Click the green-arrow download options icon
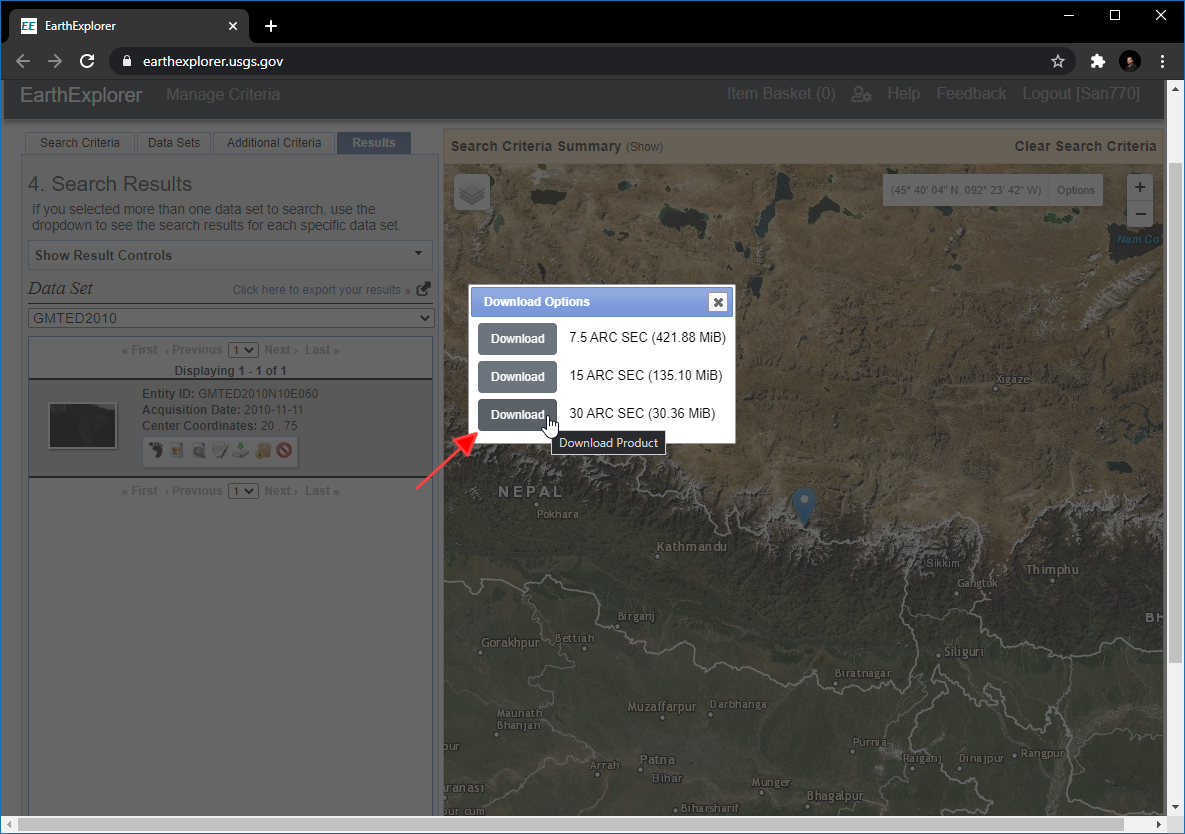The width and height of the screenshot is (1185, 834). coord(241,450)
